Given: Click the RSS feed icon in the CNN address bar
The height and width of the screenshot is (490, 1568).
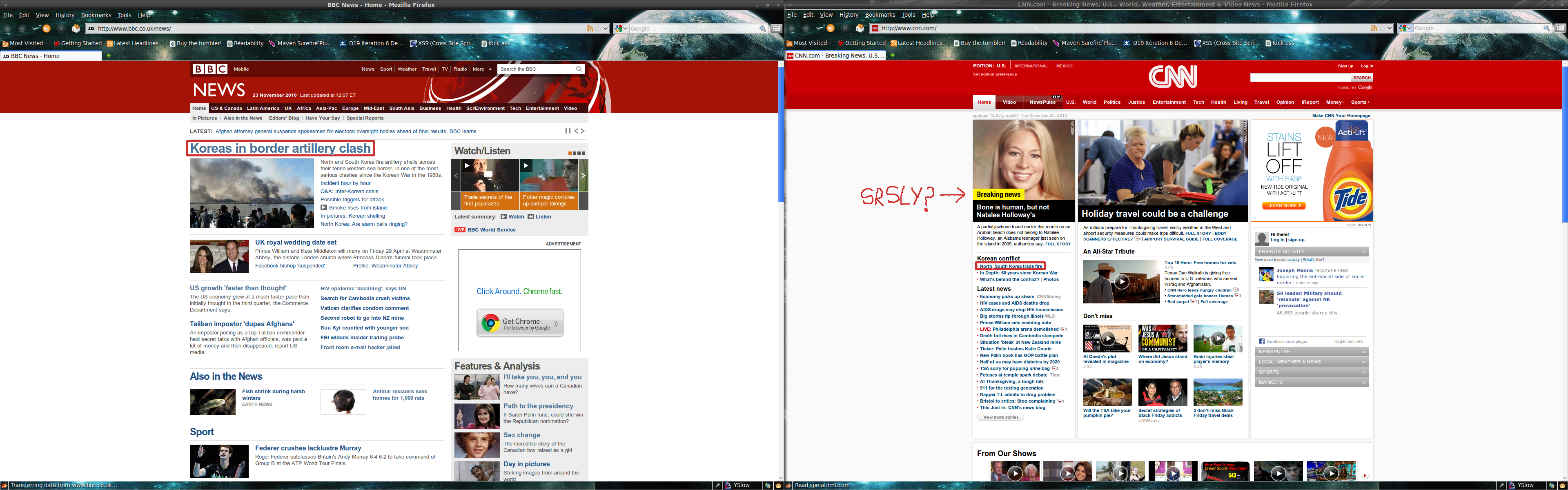Looking at the screenshot, I should pyautogui.click(x=1374, y=29).
